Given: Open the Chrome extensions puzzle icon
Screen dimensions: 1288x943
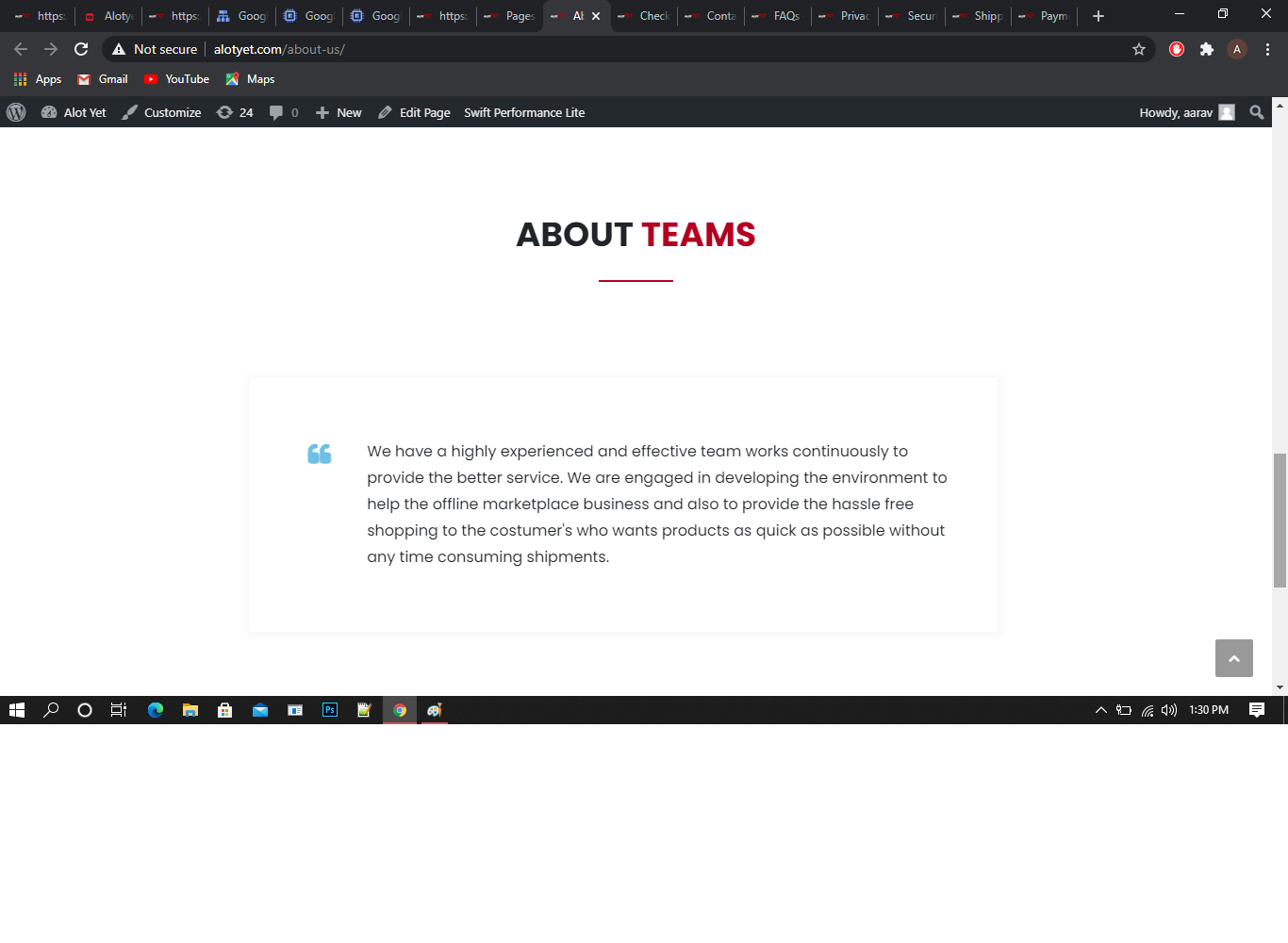Looking at the screenshot, I should (1206, 49).
